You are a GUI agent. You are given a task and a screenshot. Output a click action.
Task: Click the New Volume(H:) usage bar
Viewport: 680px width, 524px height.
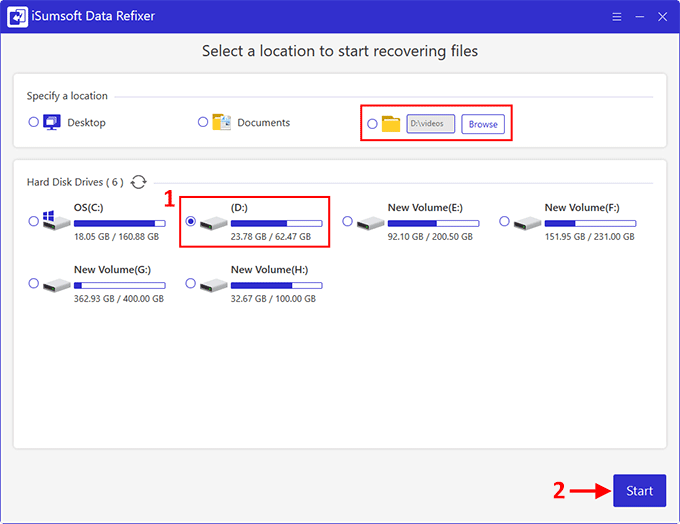[277, 285]
